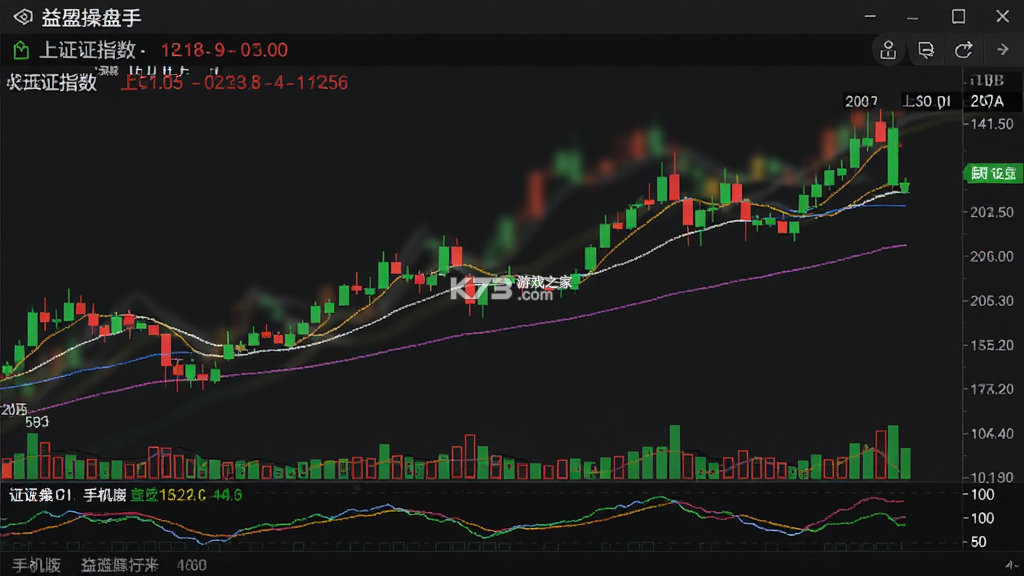The image size is (1024, 576).
Task: Click the 证证 C1 indicator name label
Action: coord(40,495)
